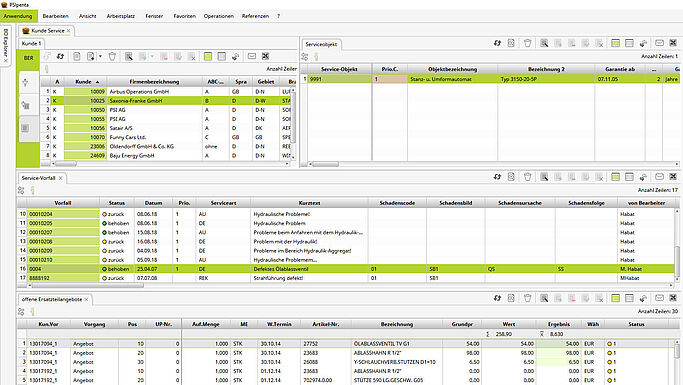Open the Bearbeiten menu
The height and width of the screenshot is (385, 683).
(55, 16)
